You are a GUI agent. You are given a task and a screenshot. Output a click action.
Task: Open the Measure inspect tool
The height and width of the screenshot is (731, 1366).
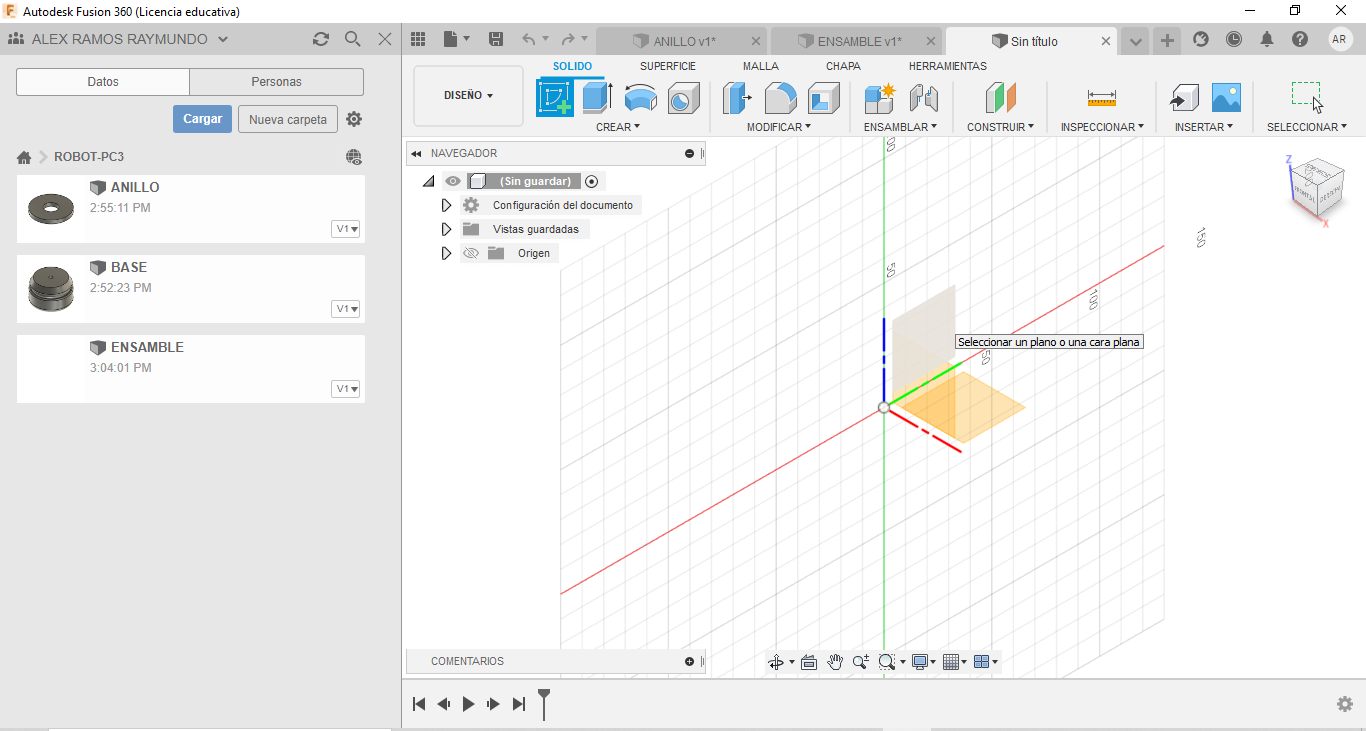coord(1101,98)
